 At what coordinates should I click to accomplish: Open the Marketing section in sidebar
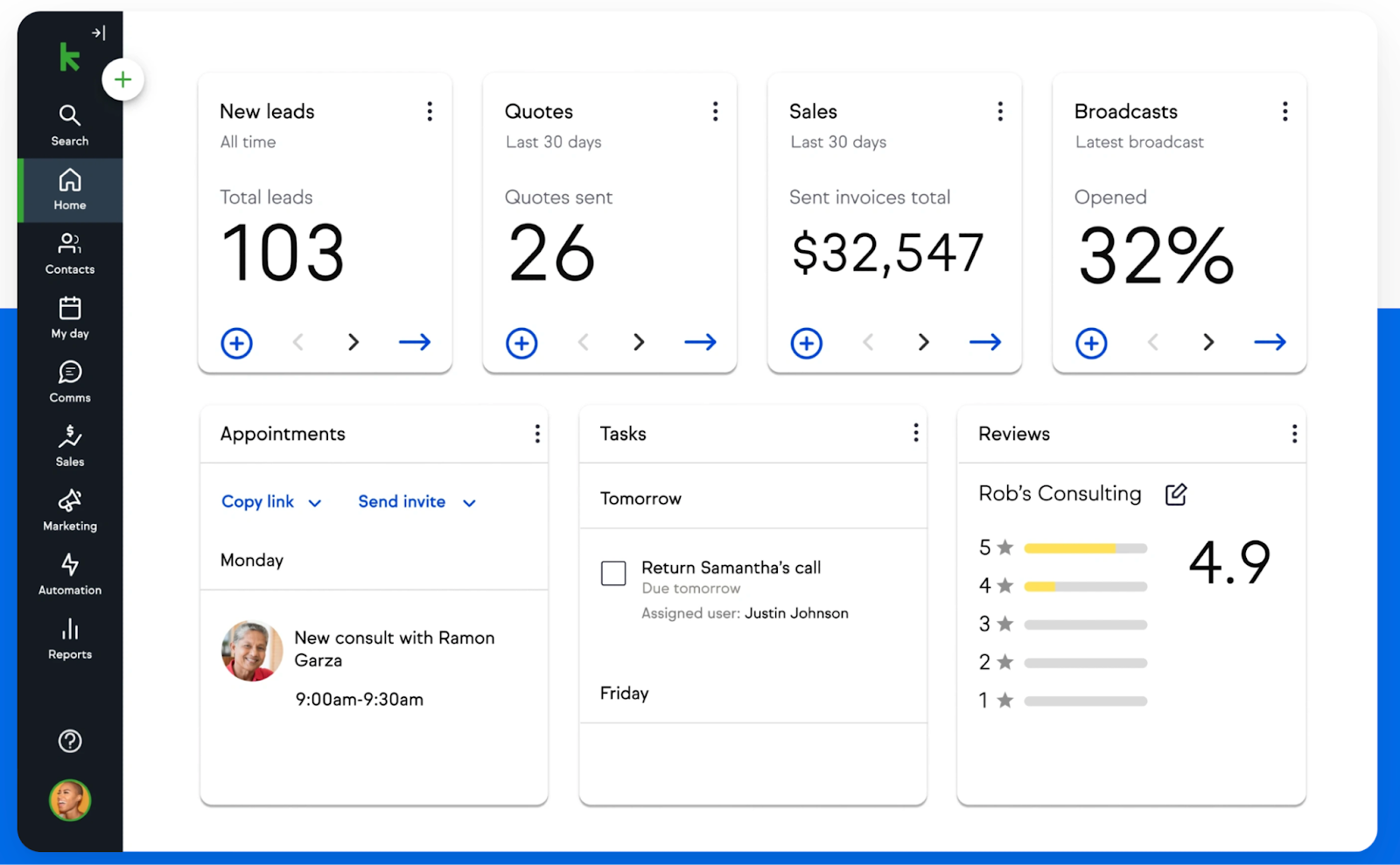[x=70, y=510]
